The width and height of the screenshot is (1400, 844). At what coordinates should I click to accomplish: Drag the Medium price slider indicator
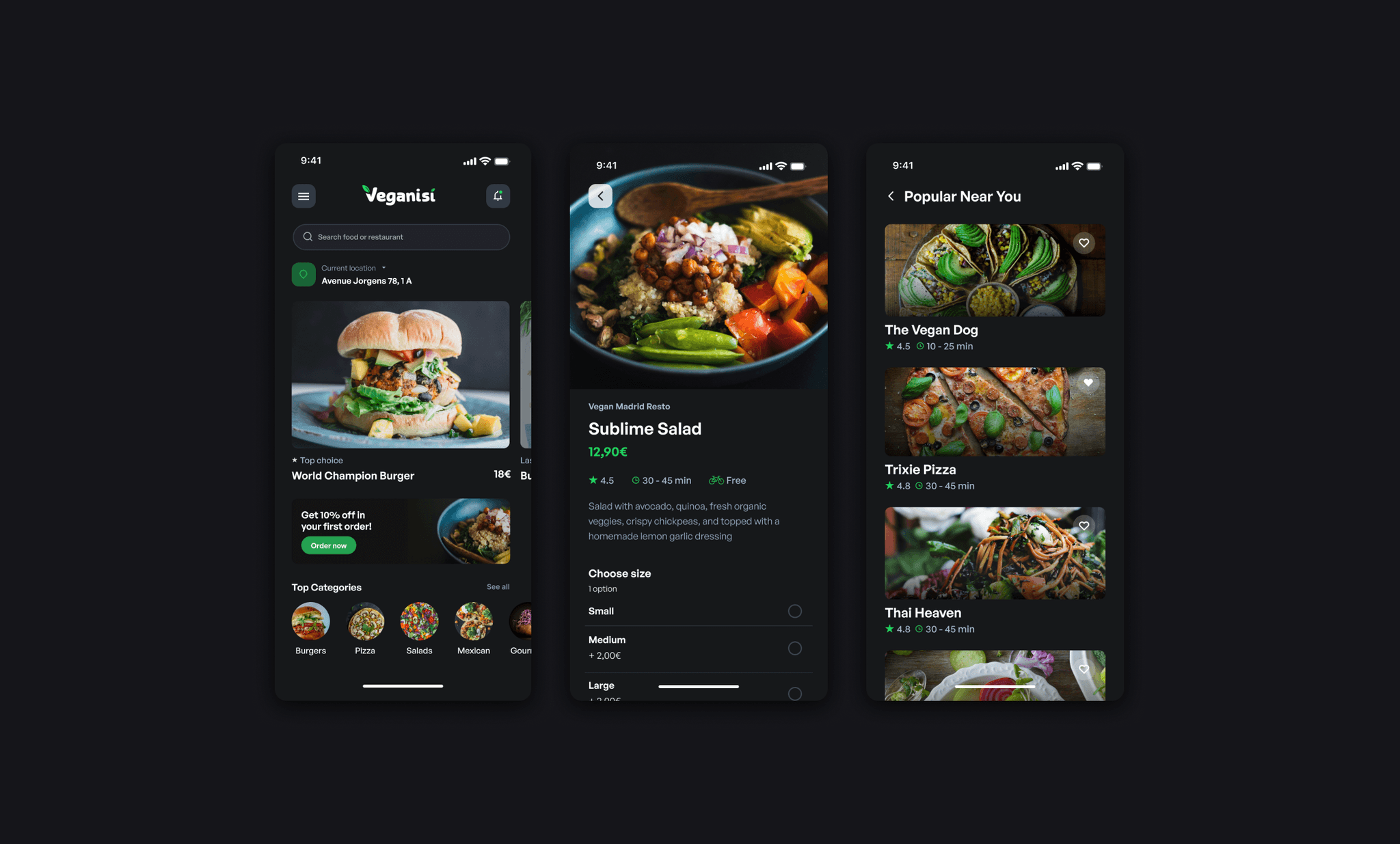point(795,647)
